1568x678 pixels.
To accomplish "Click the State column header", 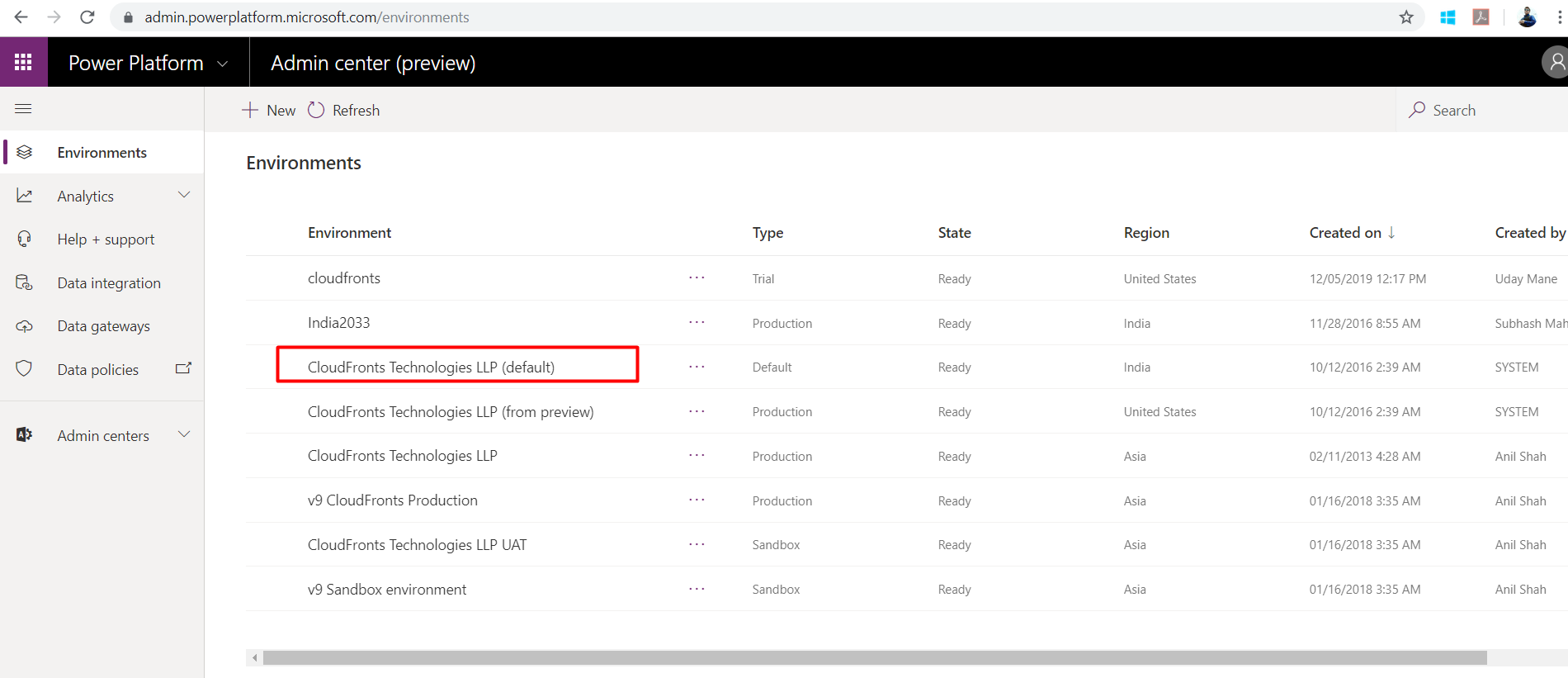I will pos(954,233).
